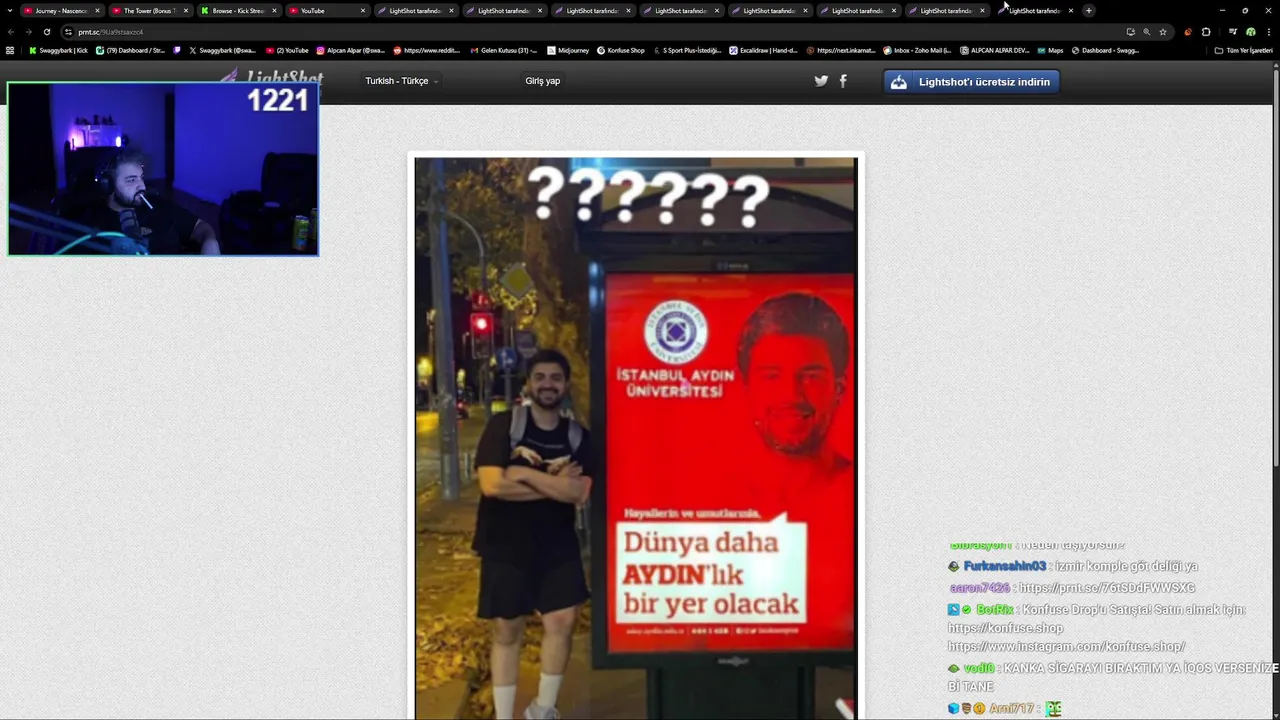Image resolution: width=1280 pixels, height=720 pixels.
Task: Open the Inbox - Zoho Mail bookmark
Action: pos(917,50)
